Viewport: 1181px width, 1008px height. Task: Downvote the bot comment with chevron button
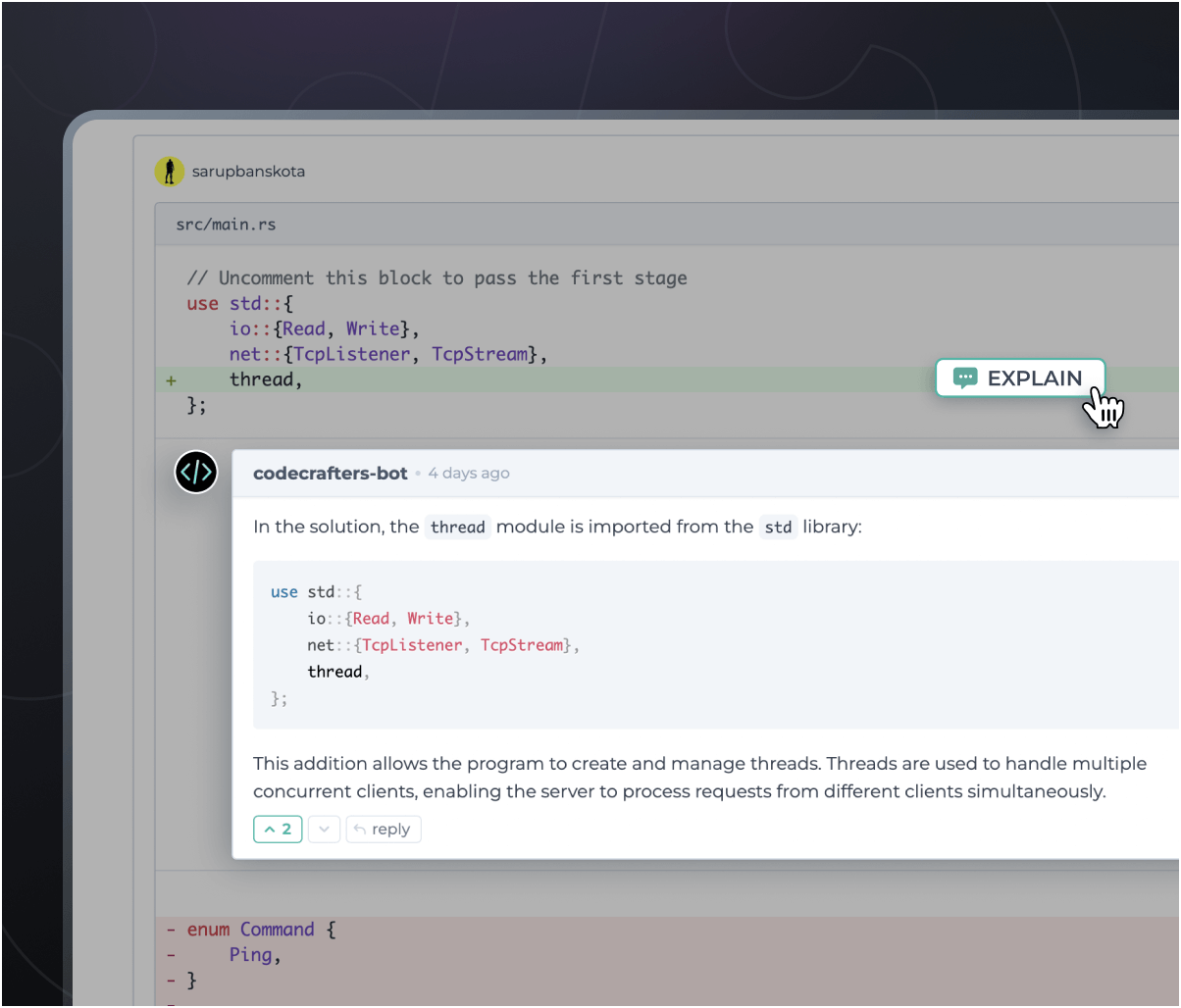(x=325, y=830)
